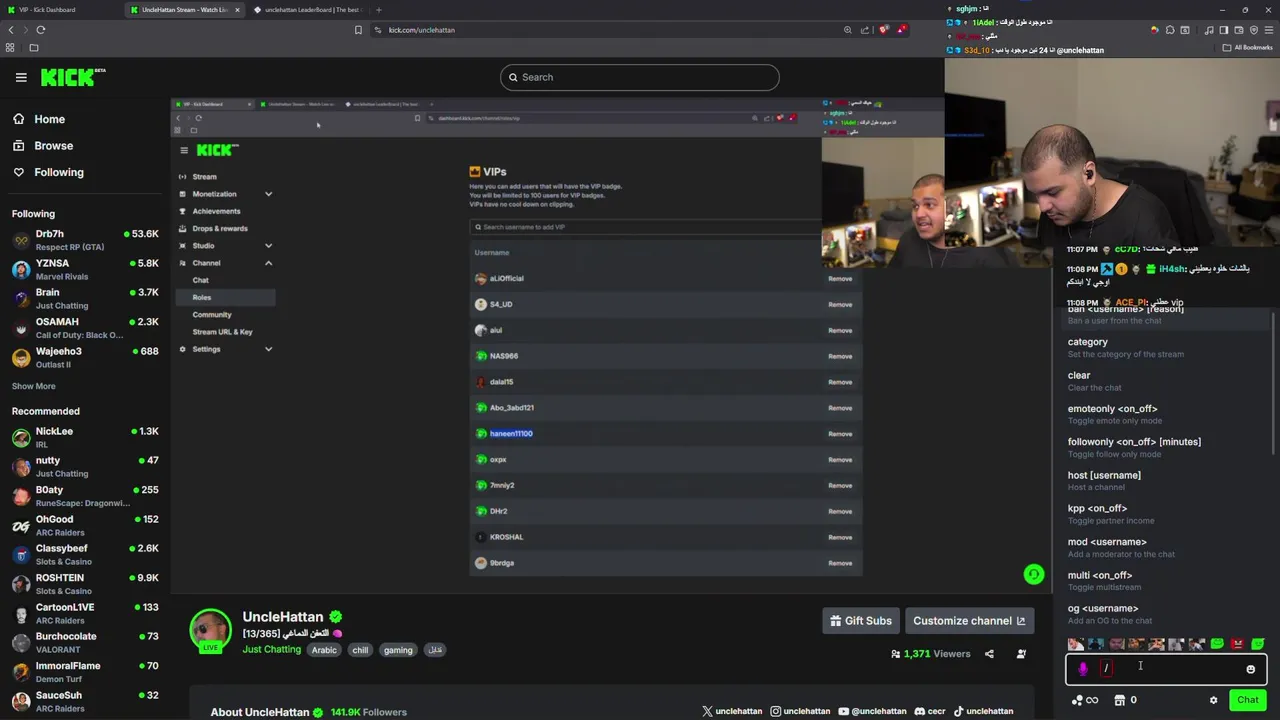Click the green refresh icon on player
Image resolution: width=1280 pixels, height=720 pixels.
(x=1034, y=574)
